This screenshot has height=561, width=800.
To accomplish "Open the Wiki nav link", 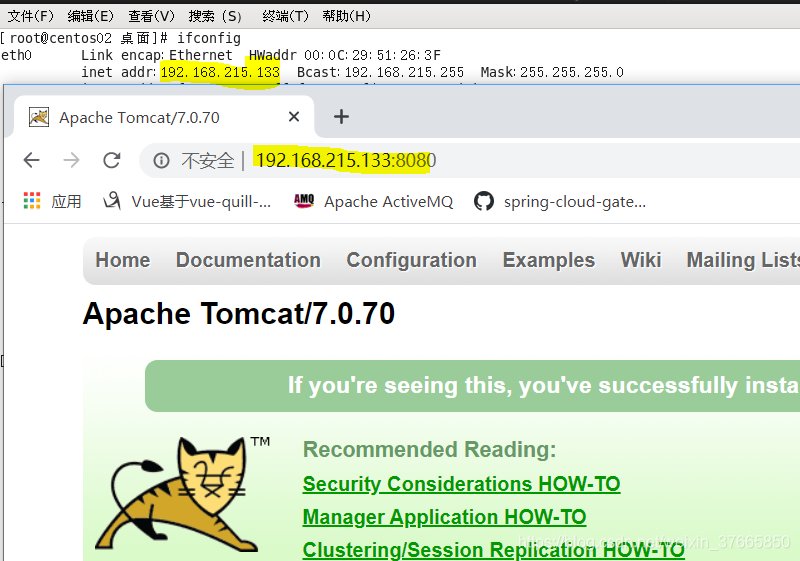I will pos(641,260).
